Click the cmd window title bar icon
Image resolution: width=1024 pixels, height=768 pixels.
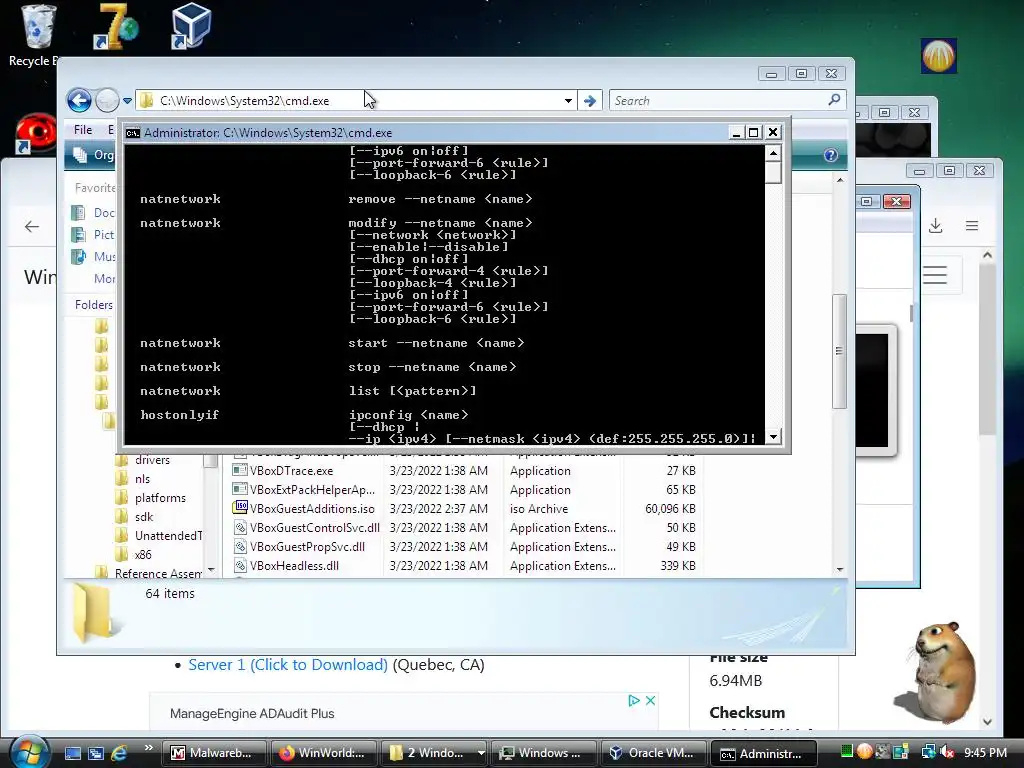click(133, 133)
